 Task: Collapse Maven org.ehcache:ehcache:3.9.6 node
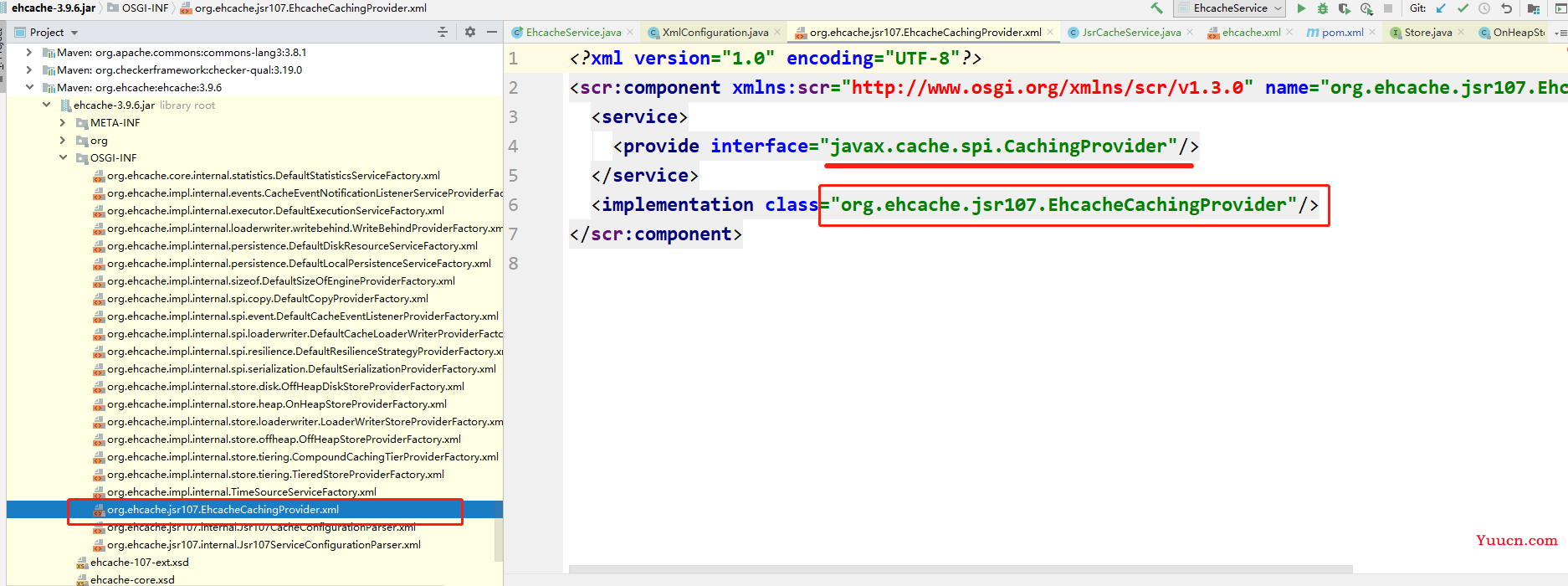pyautogui.click(x=29, y=87)
